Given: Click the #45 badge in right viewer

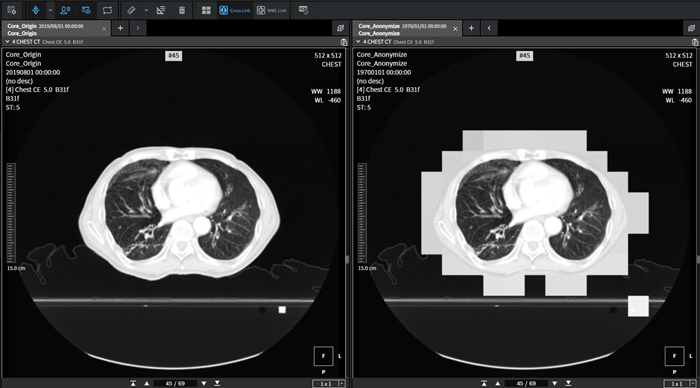Looking at the screenshot, I should (x=525, y=56).
